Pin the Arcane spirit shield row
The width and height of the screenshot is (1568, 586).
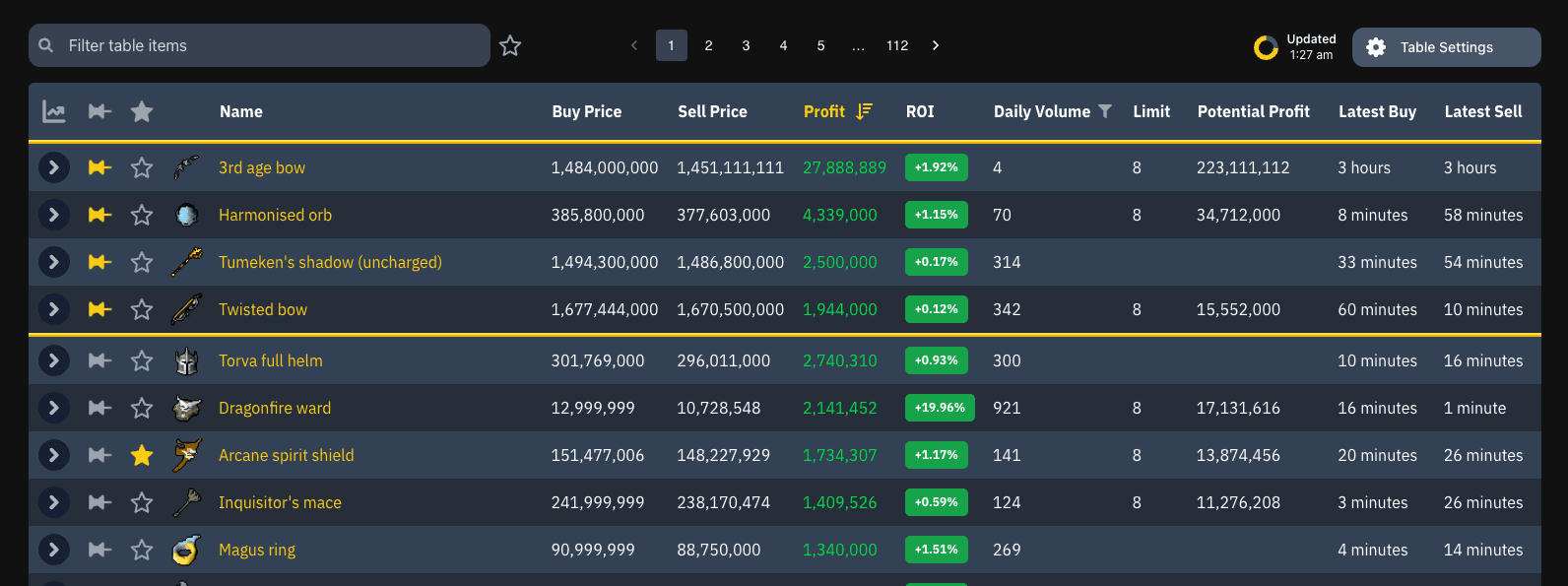(99, 455)
